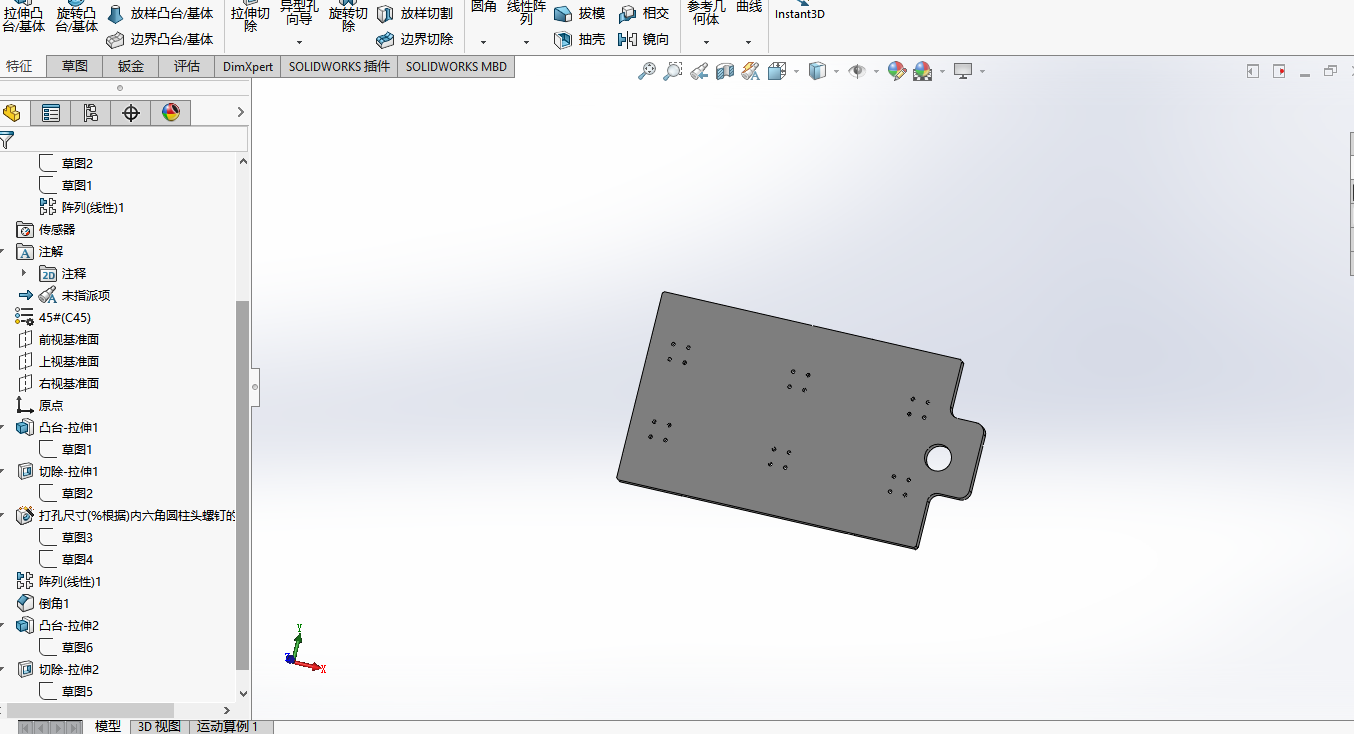Click the feature tree scroll down arrow
This screenshot has height=734, width=1354.
242,692
